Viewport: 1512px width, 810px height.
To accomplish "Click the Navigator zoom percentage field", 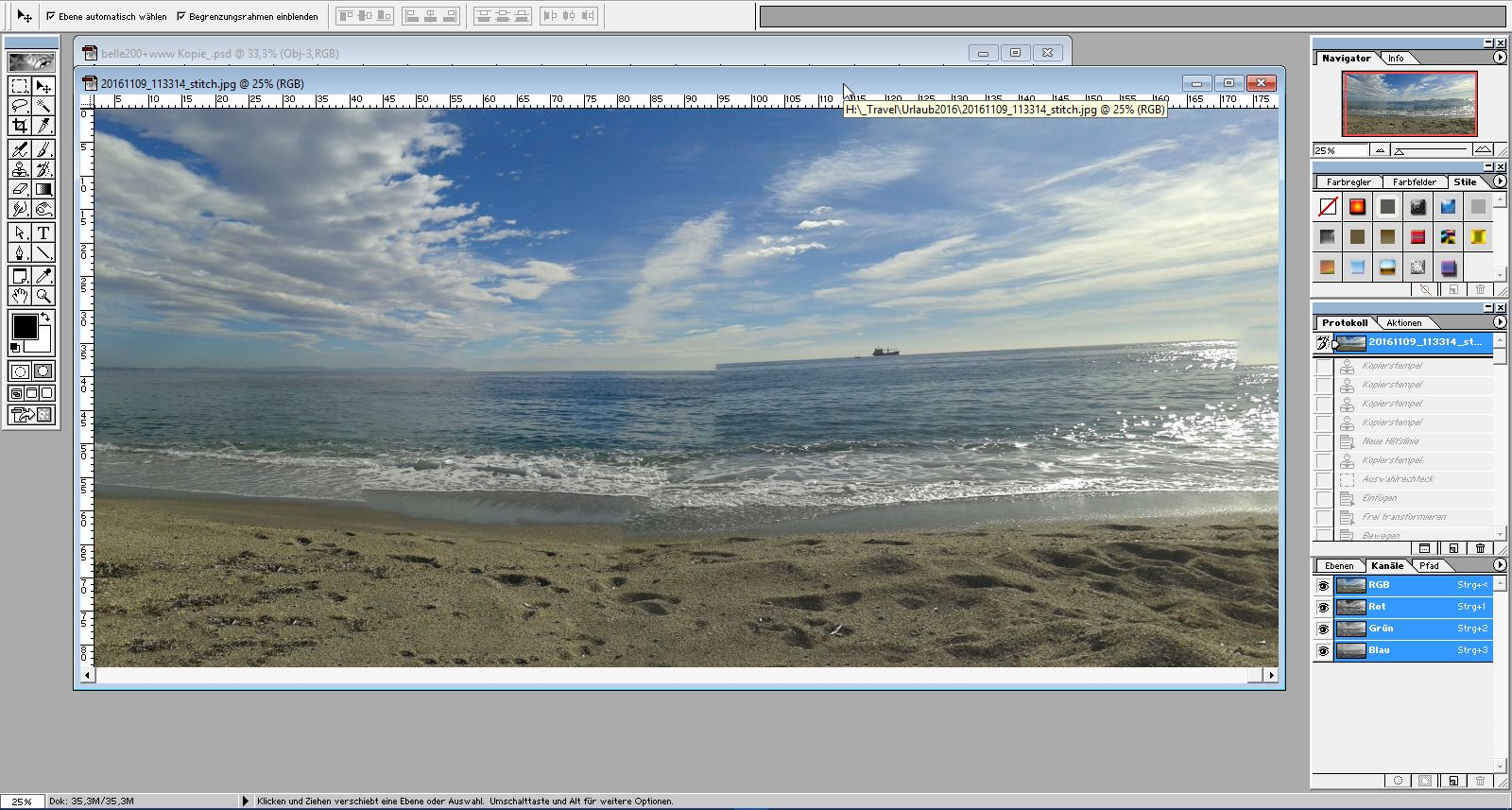I will click(1339, 150).
